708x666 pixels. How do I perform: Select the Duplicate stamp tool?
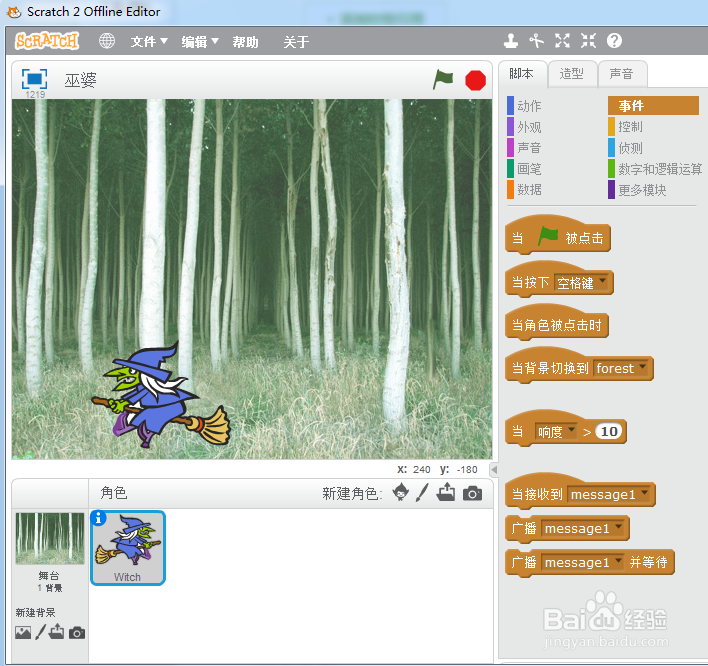511,41
